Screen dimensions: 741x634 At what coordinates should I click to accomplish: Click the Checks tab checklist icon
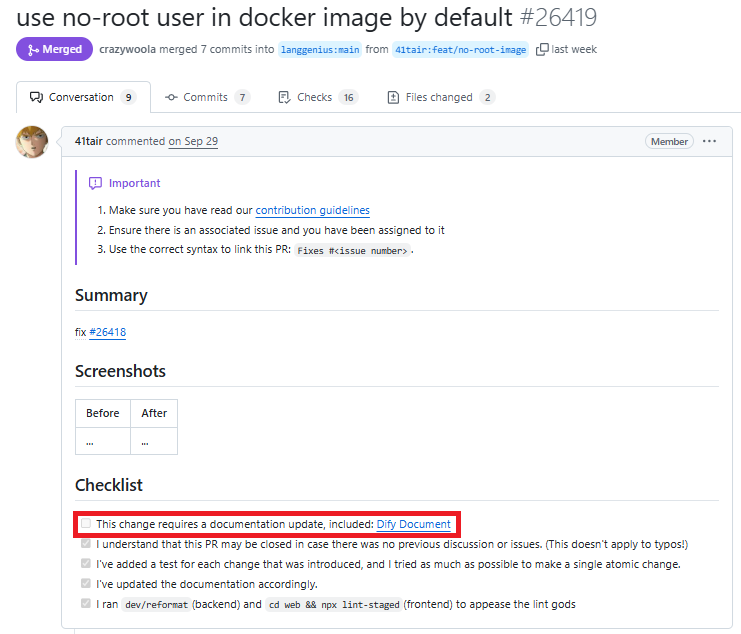pyautogui.click(x=285, y=97)
